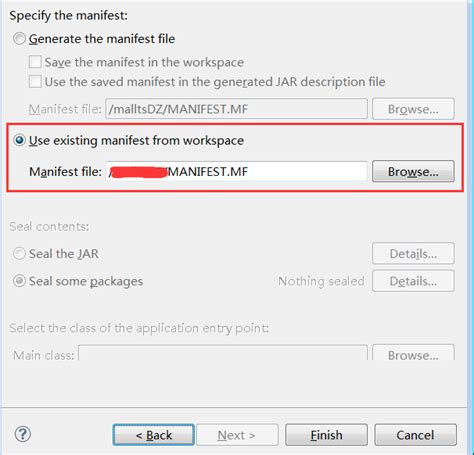Click the Nothing sealed status label
This screenshot has width=474, height=455.
[321, 281]
